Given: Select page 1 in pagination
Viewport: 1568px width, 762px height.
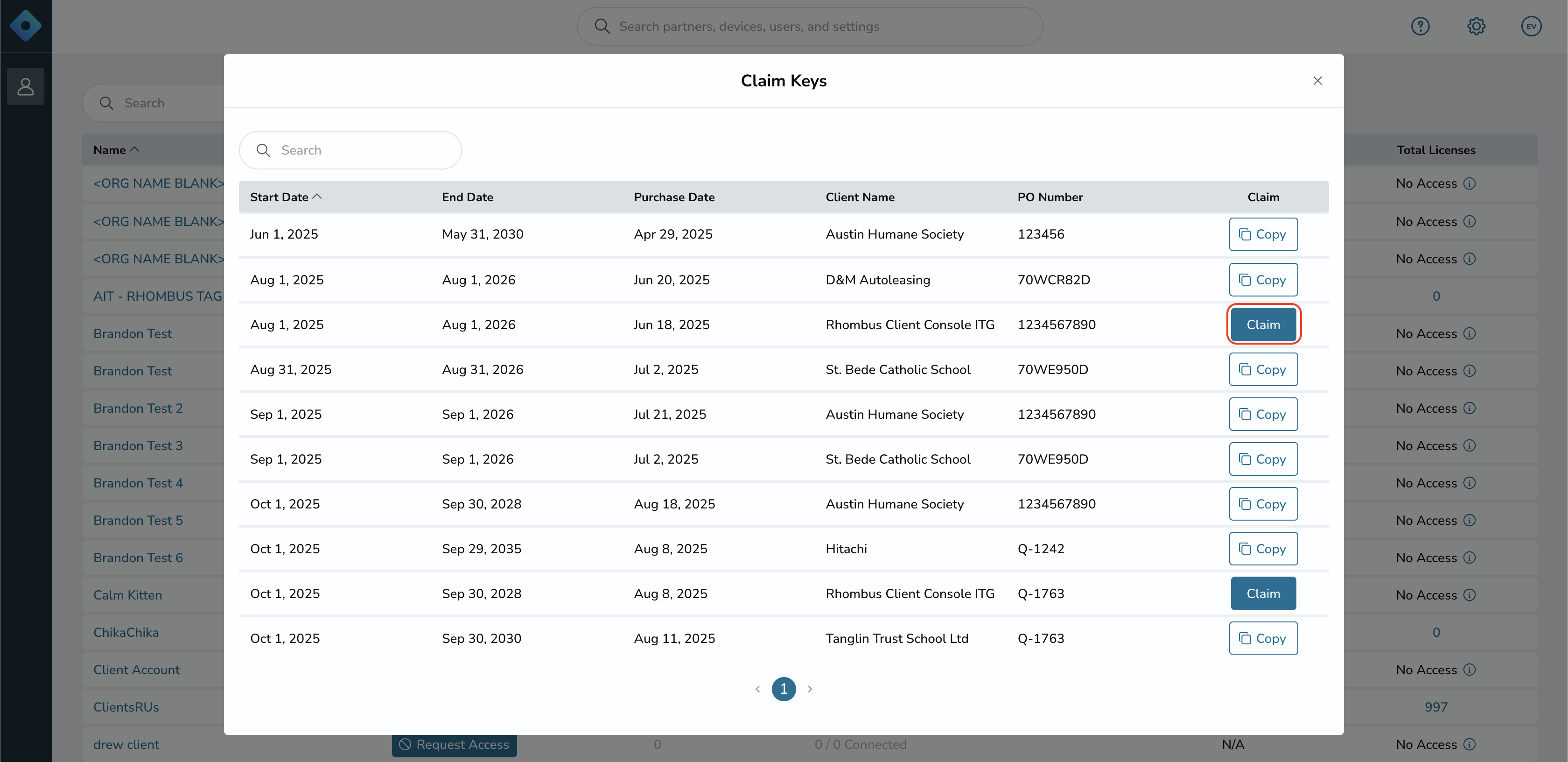Looking at the screenshot, I should coord(784,689).
